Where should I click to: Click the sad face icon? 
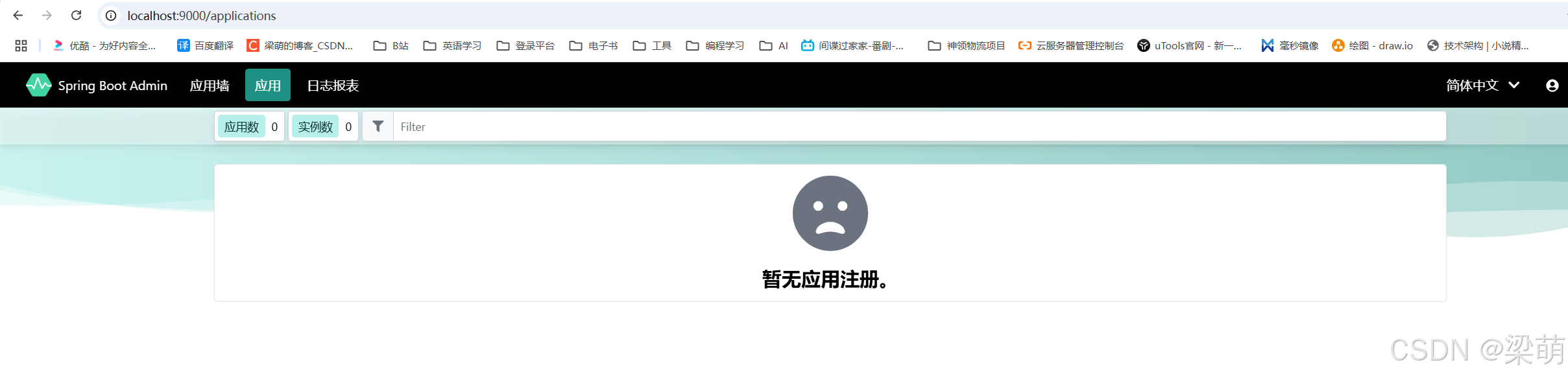[830, 213]
